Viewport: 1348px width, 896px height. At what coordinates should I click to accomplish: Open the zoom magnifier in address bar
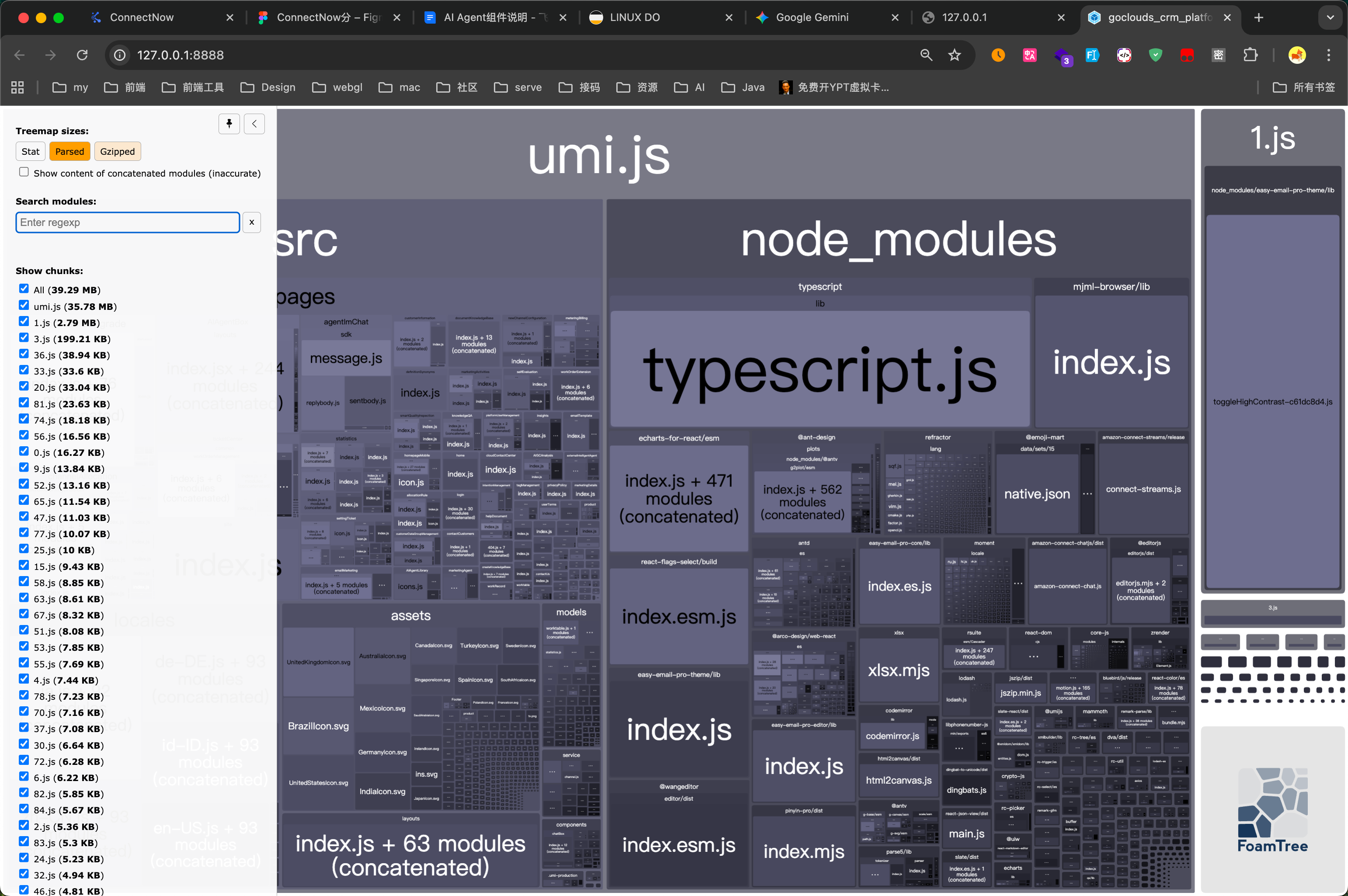pos(926,55)
